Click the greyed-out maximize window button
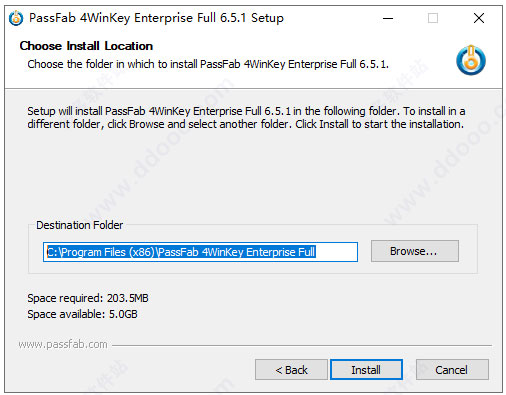 click(x=433, y=18)
